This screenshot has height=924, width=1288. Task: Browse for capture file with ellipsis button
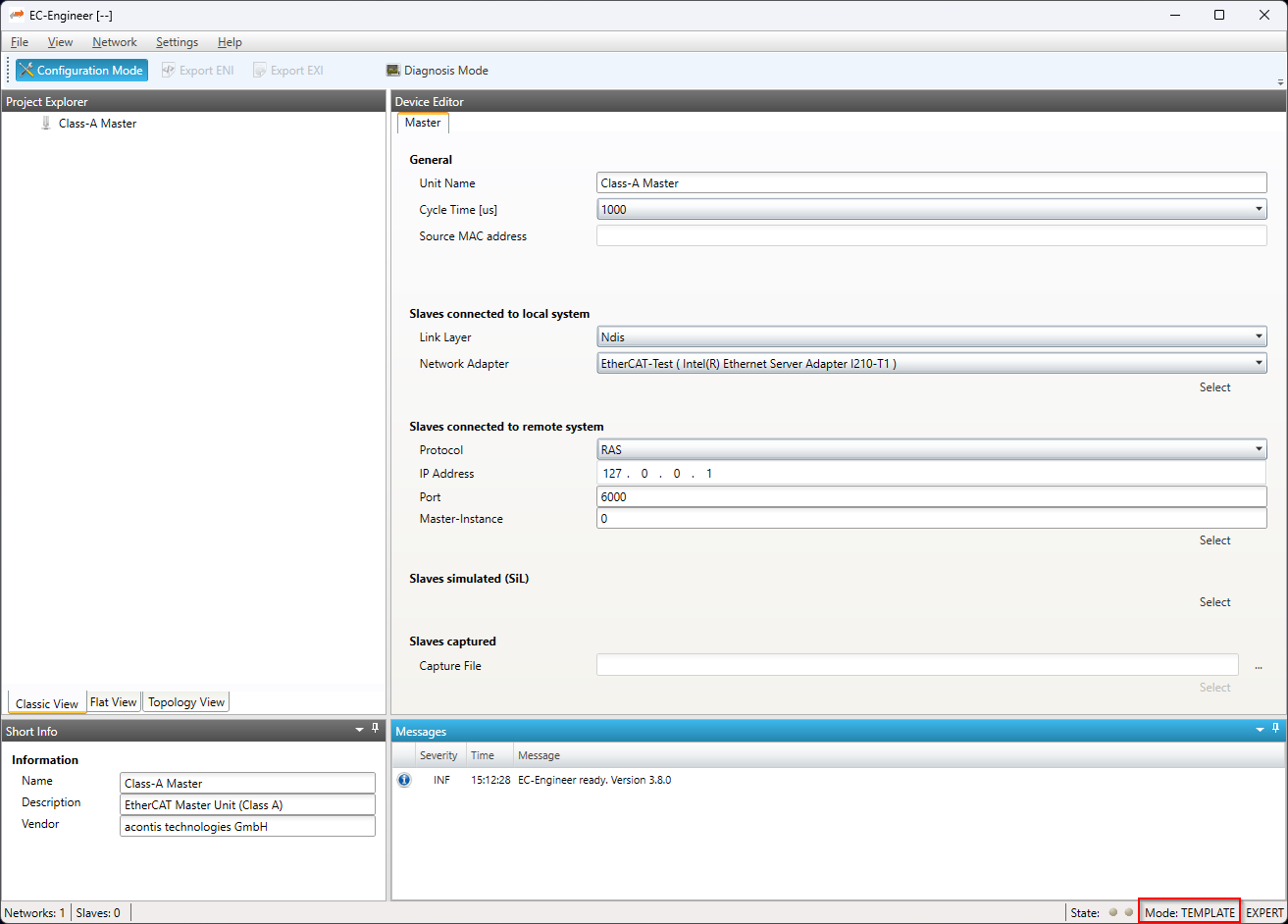click(x=1258, y=666)
